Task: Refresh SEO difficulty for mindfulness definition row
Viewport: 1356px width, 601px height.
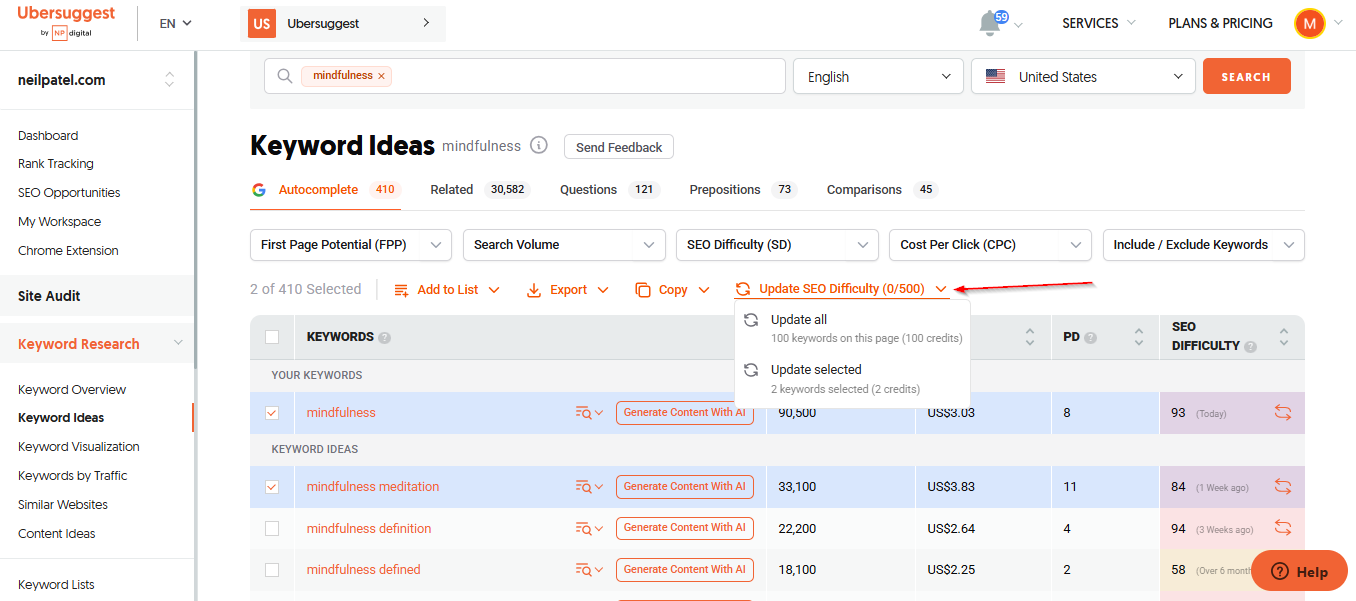Action: 1283,528
